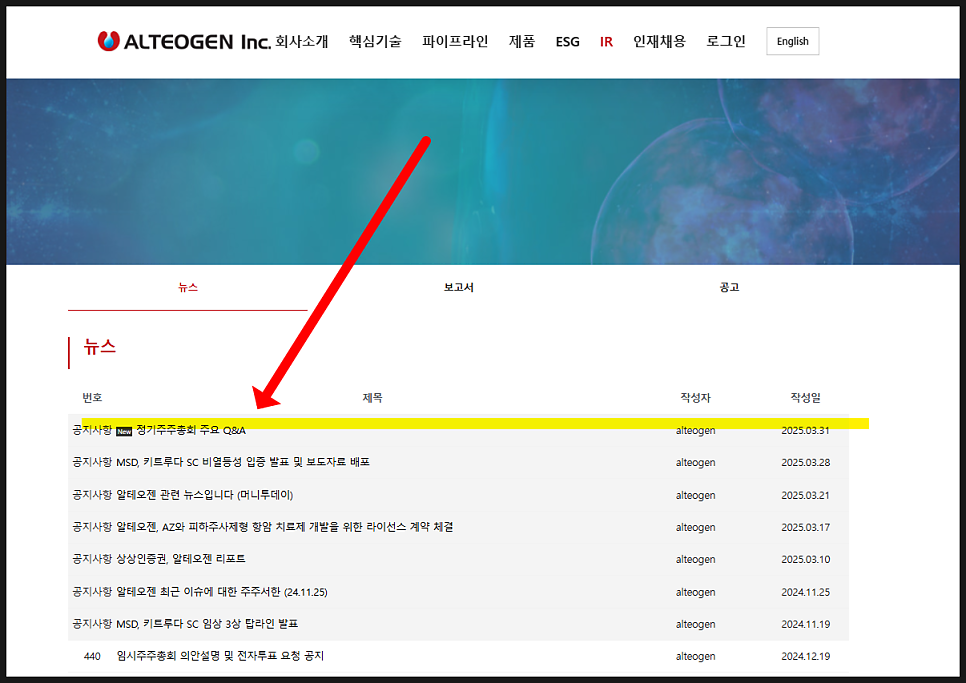Open 알테오젠 관련 뉴스입니다 (머니투데이) post
966x683 pixels.
click(205, 495)
